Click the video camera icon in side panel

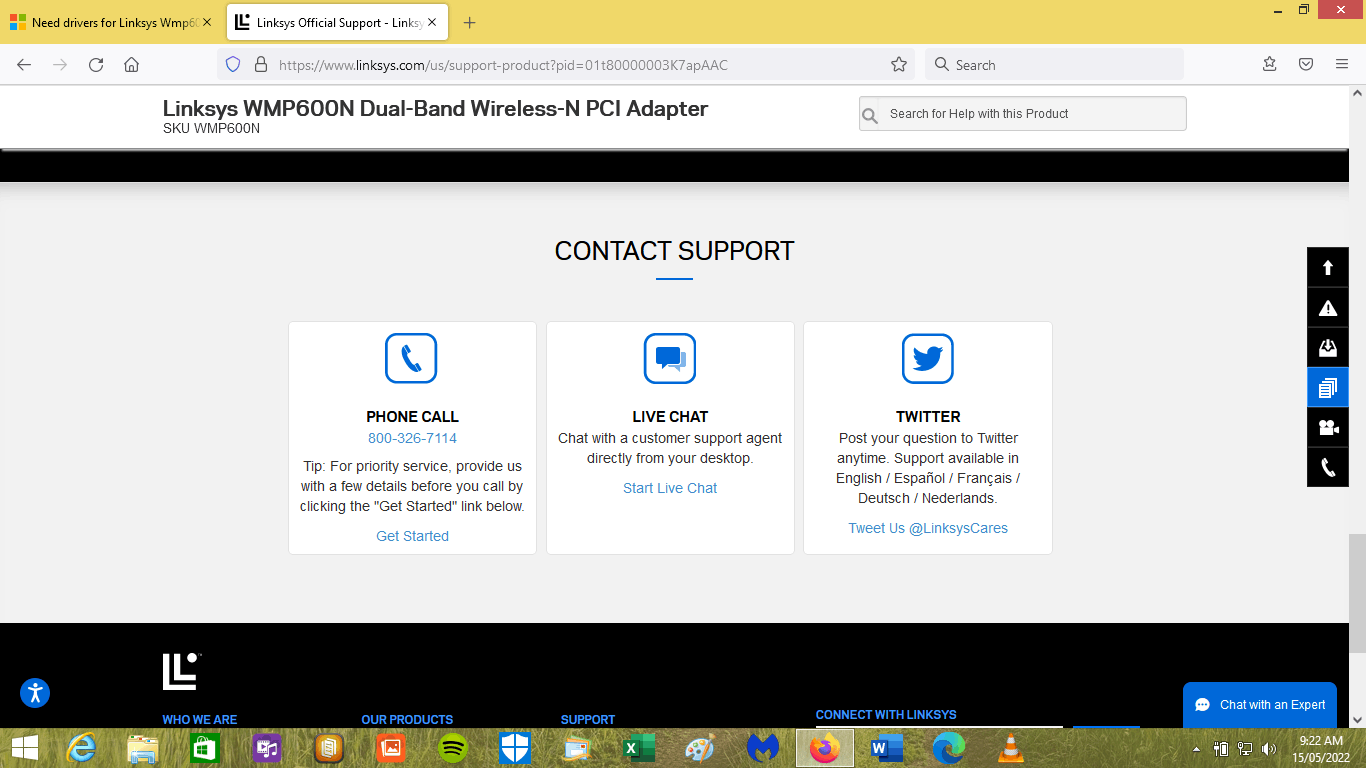click(x=1328, y=428)
